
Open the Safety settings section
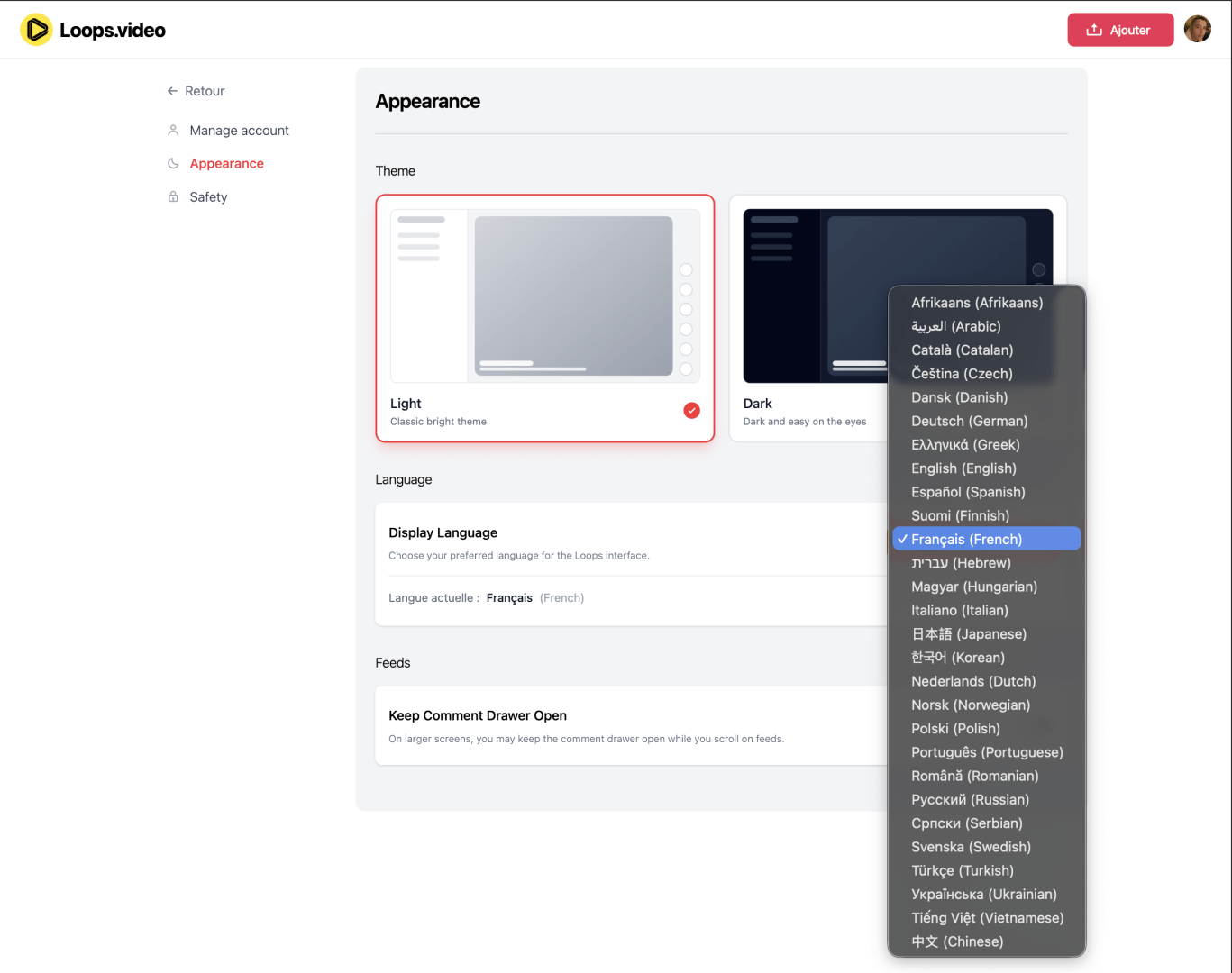[208, 197]
